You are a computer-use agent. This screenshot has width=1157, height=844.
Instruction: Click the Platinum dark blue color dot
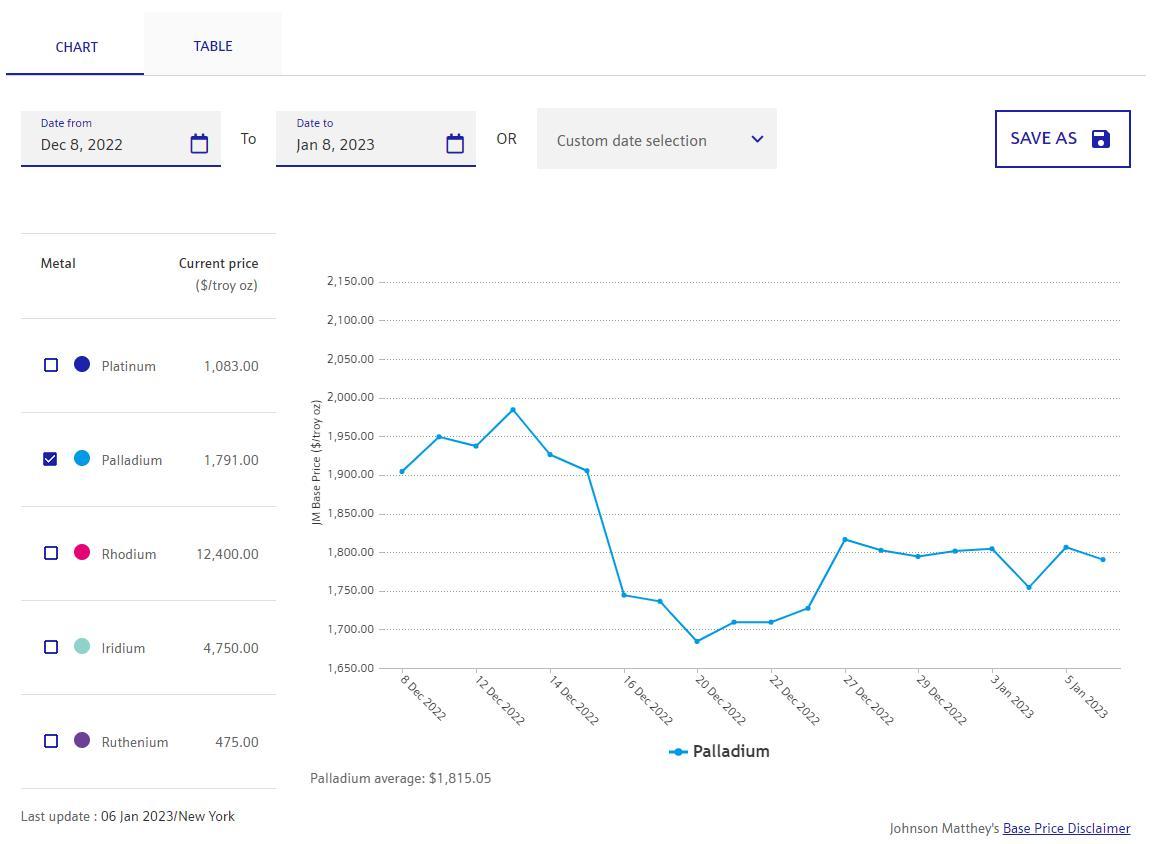coord(82,364)
